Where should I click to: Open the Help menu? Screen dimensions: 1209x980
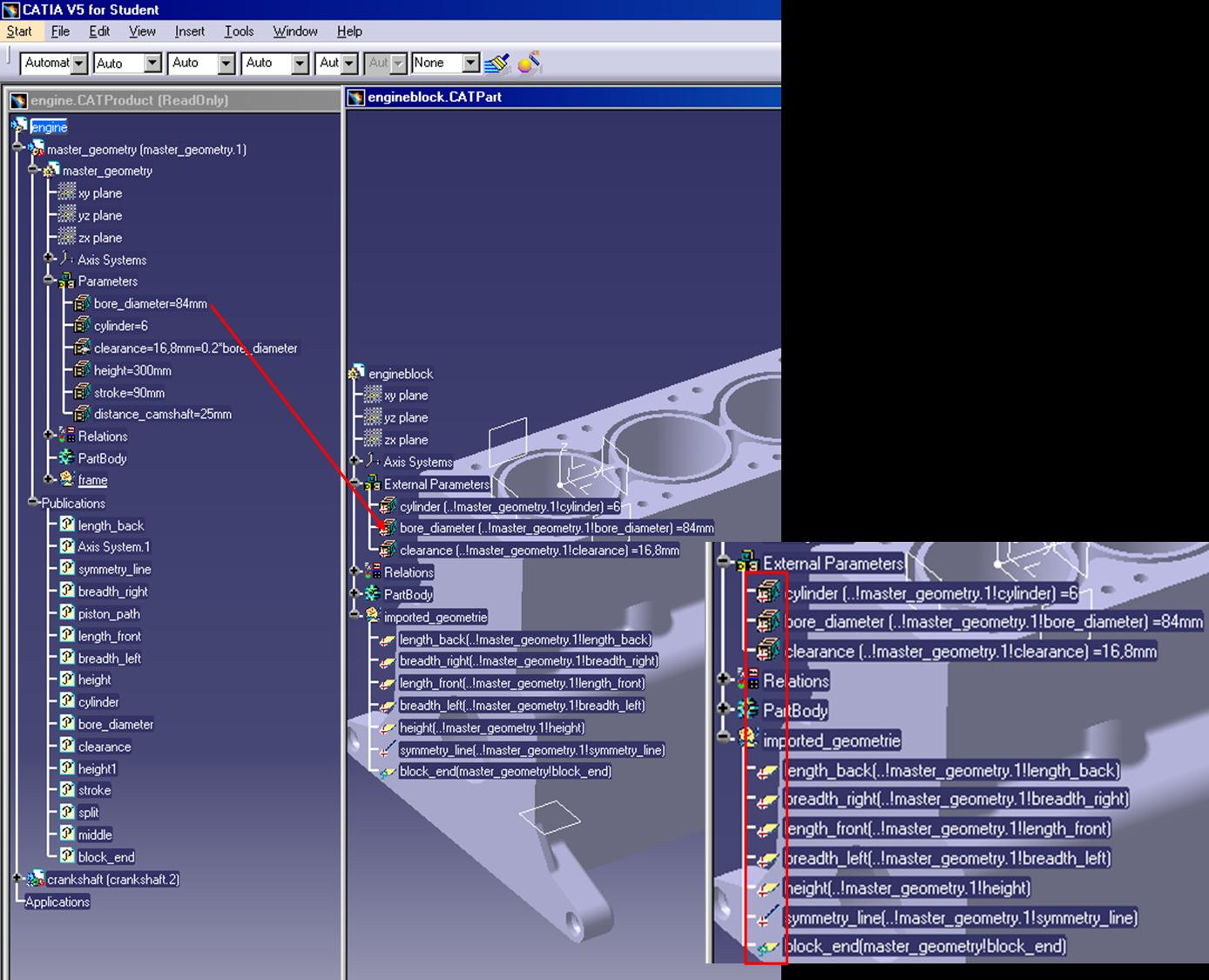[349, 31]
